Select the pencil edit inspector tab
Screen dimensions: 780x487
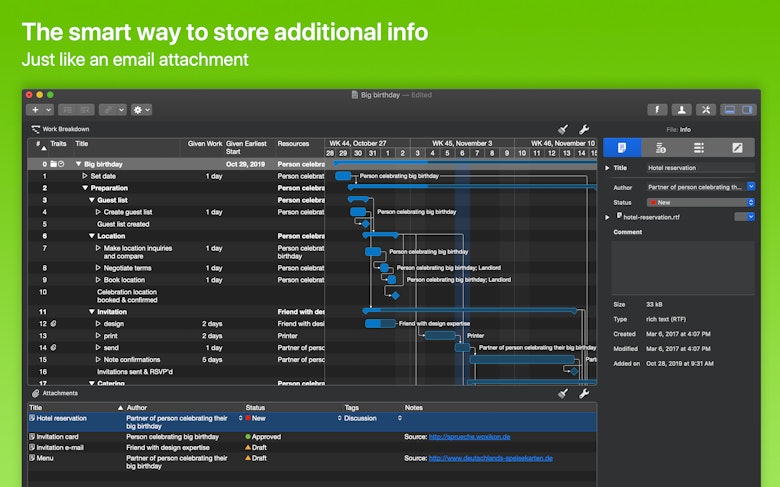[x=737, y=148]
